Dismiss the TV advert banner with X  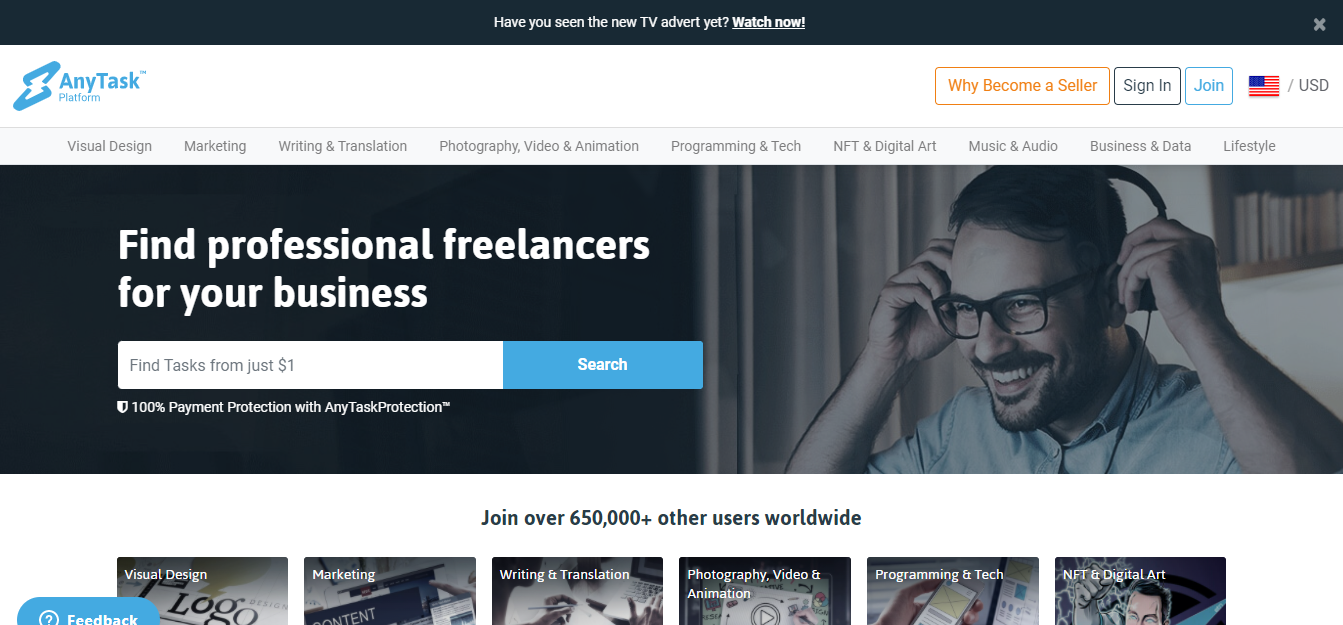(1319, 25)
